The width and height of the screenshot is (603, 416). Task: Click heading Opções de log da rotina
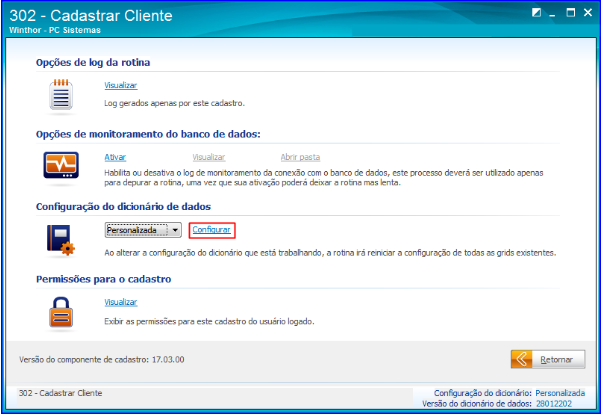(93, 62)
